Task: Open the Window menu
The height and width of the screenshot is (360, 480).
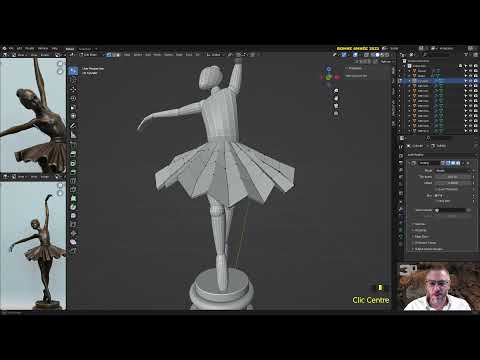Action: coord(43,48)
